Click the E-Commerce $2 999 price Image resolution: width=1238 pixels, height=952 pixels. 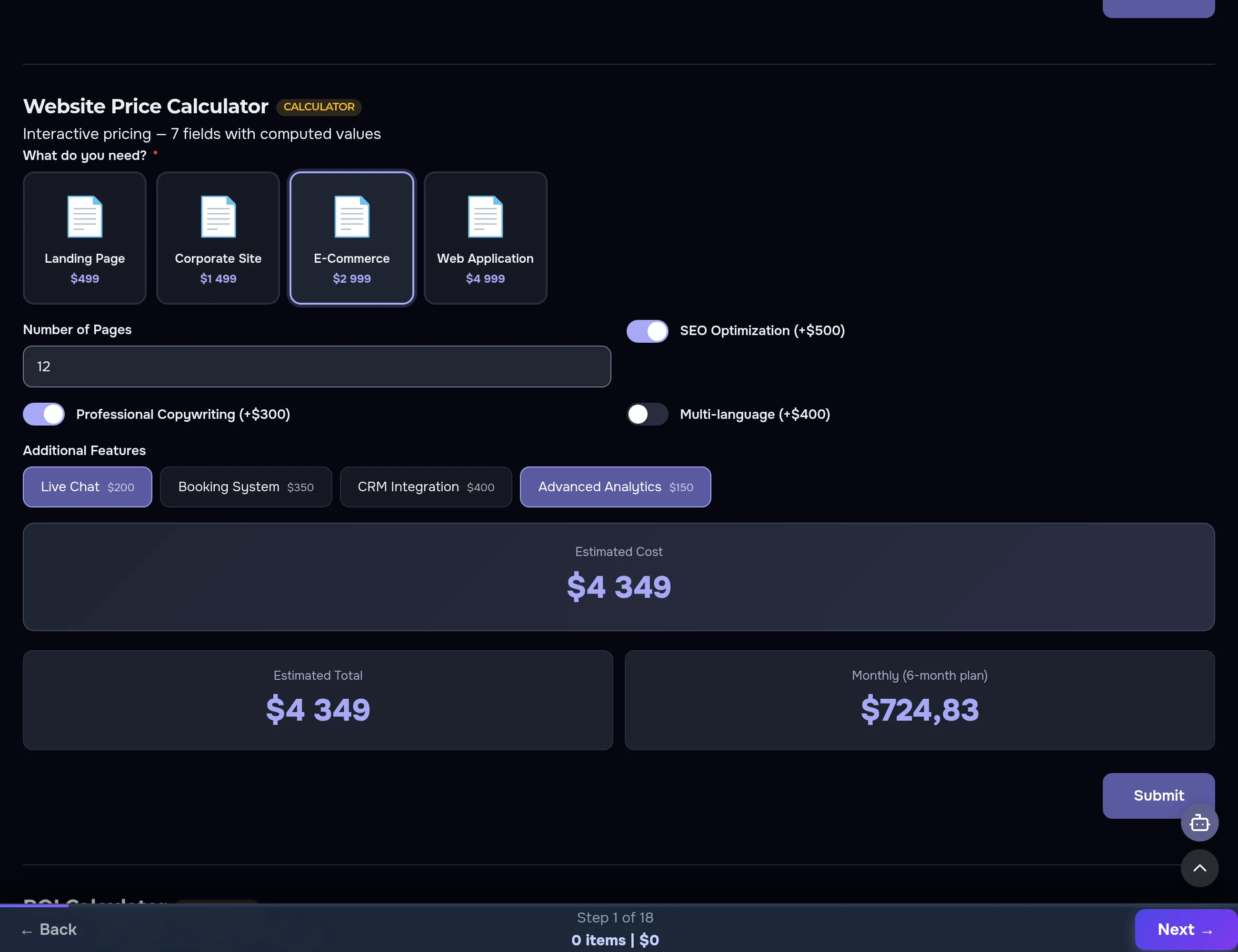pos(351,278)
